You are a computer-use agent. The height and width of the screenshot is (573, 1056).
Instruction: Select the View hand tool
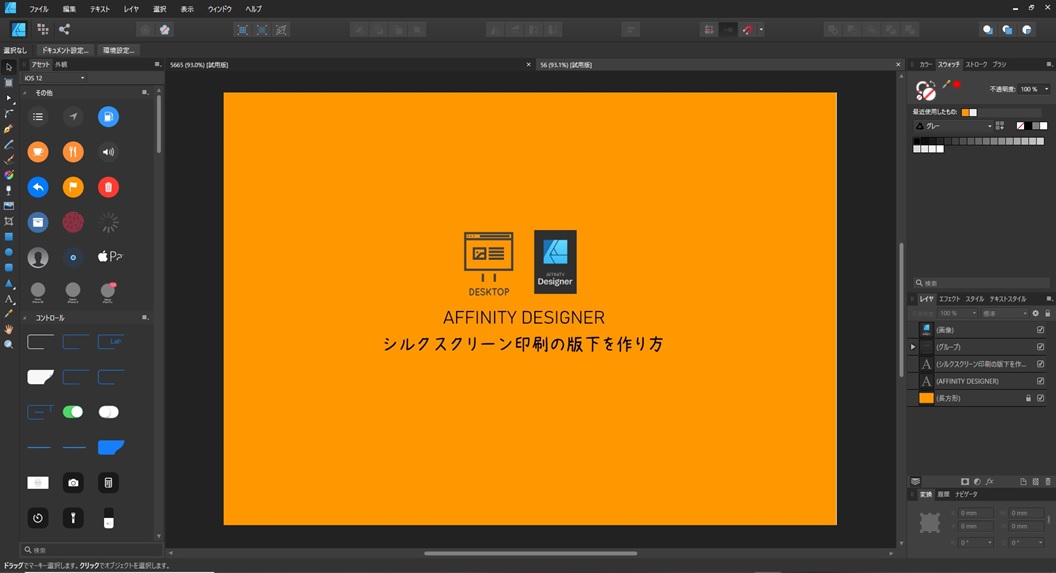pyautogui.click(x=9, y=329)
